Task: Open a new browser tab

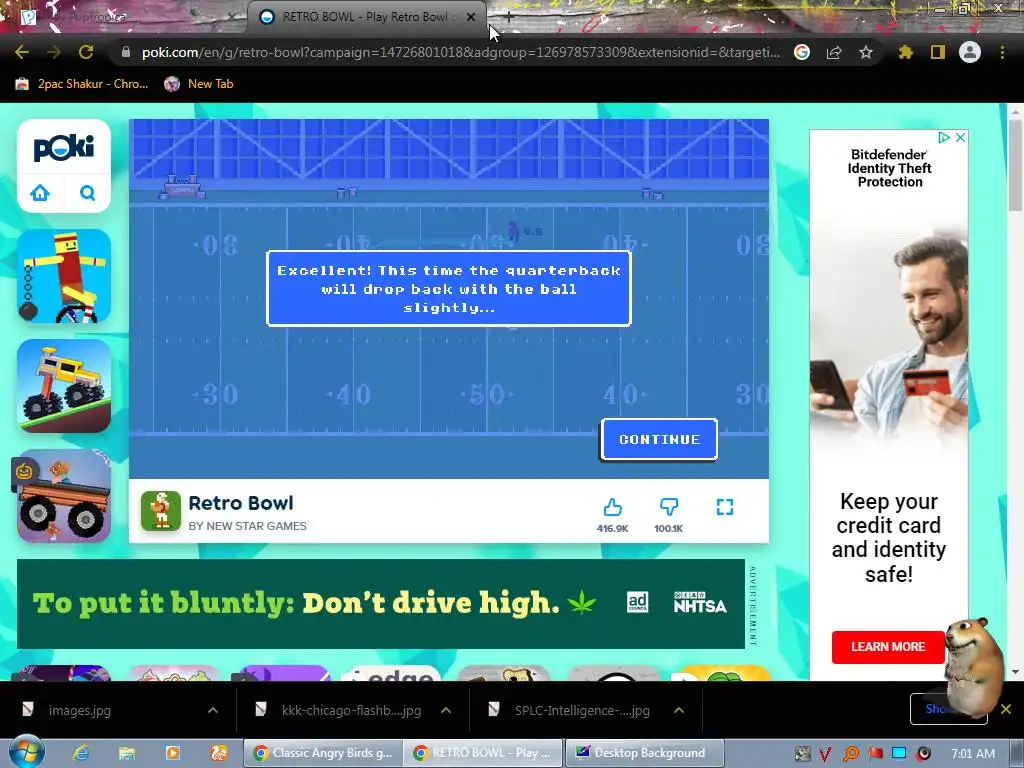Action: pos(509,18)
